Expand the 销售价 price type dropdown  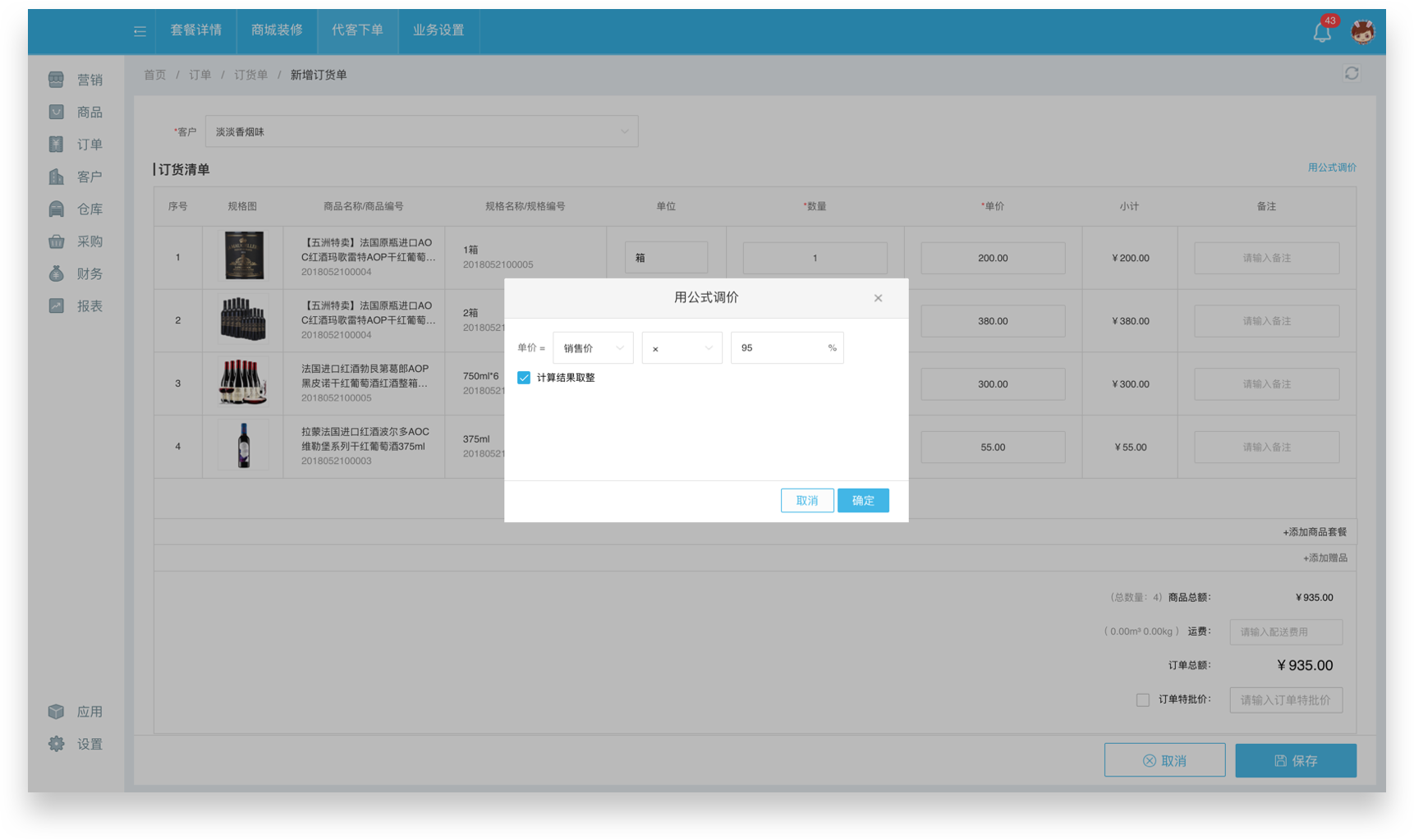point(592,348)
